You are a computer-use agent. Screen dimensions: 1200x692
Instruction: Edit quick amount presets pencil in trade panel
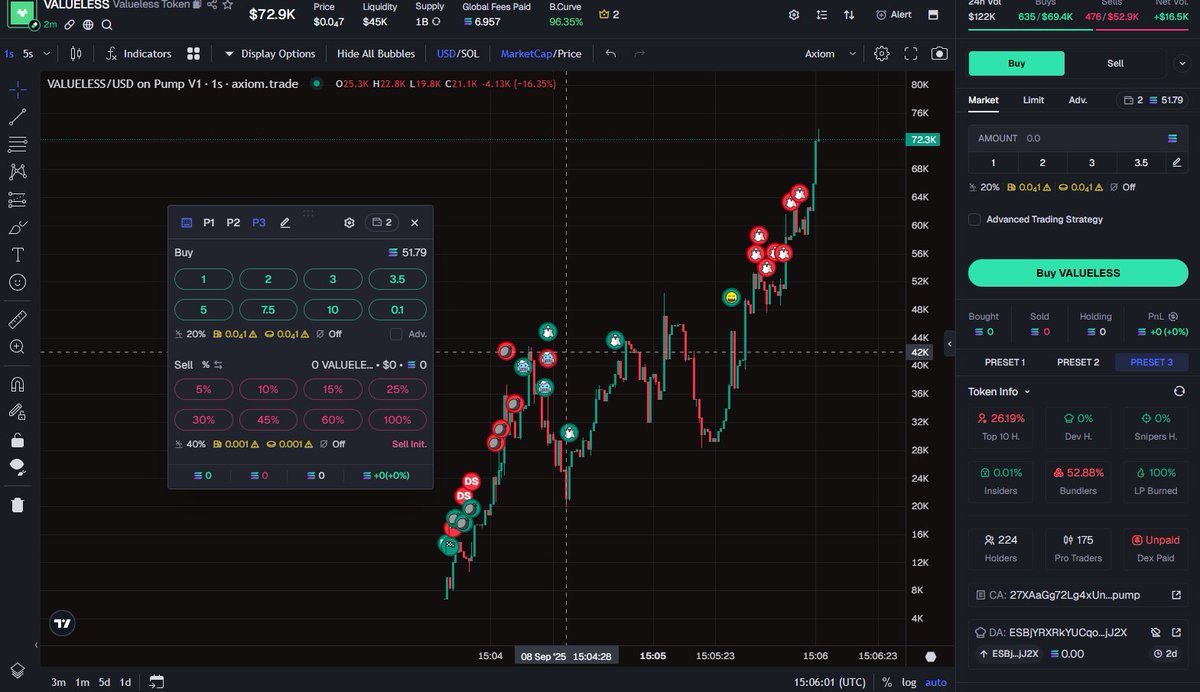pyautogui.click(x=1176, y=162)
